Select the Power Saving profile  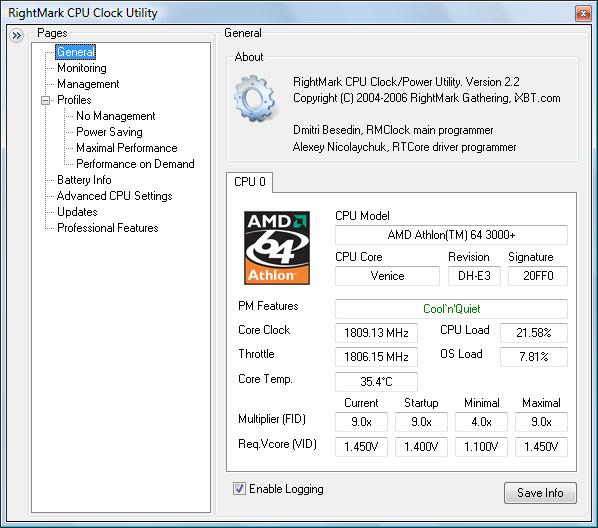pos(109,132)
